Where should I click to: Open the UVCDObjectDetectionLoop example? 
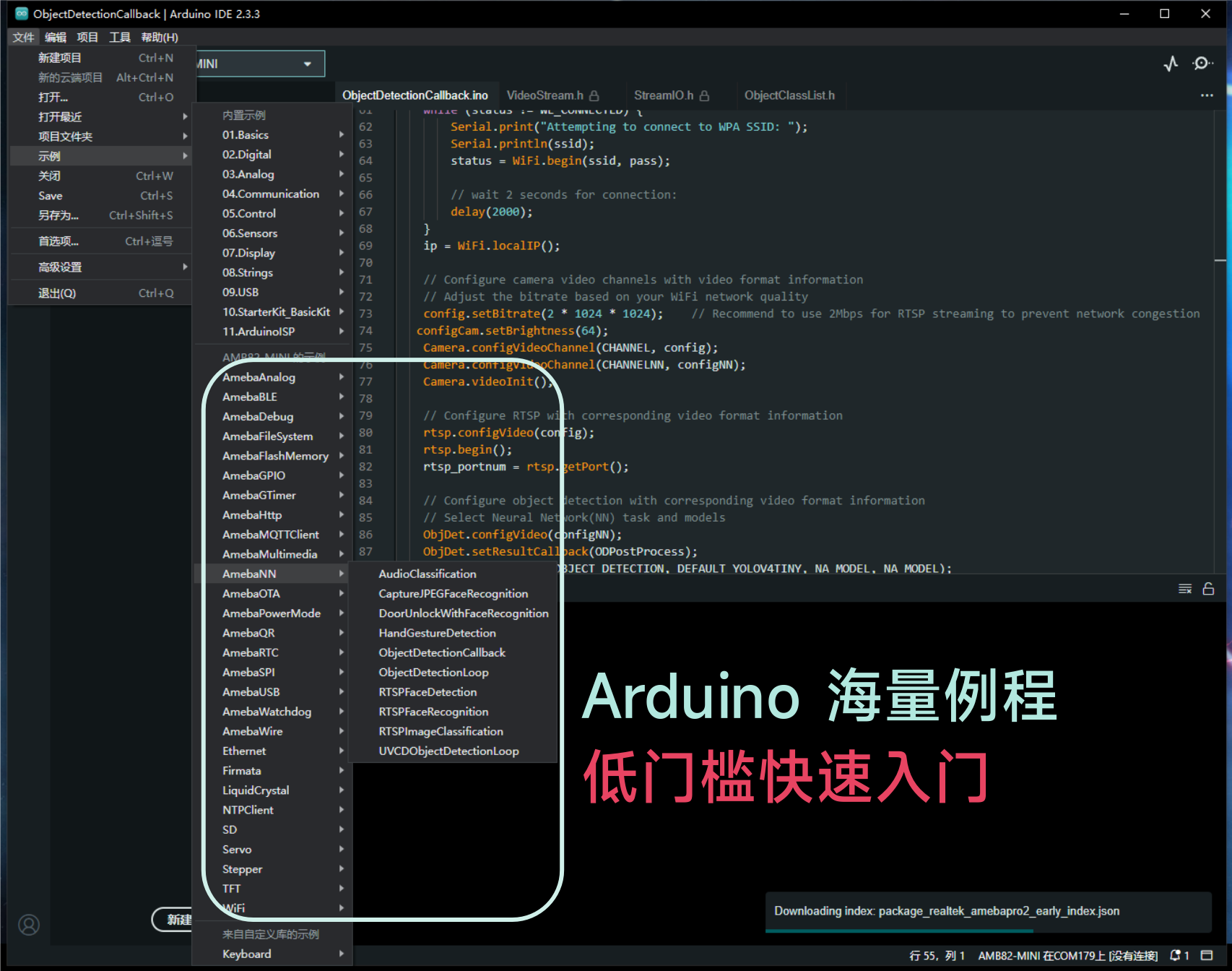pyautogui.click(x=453, y=751)
